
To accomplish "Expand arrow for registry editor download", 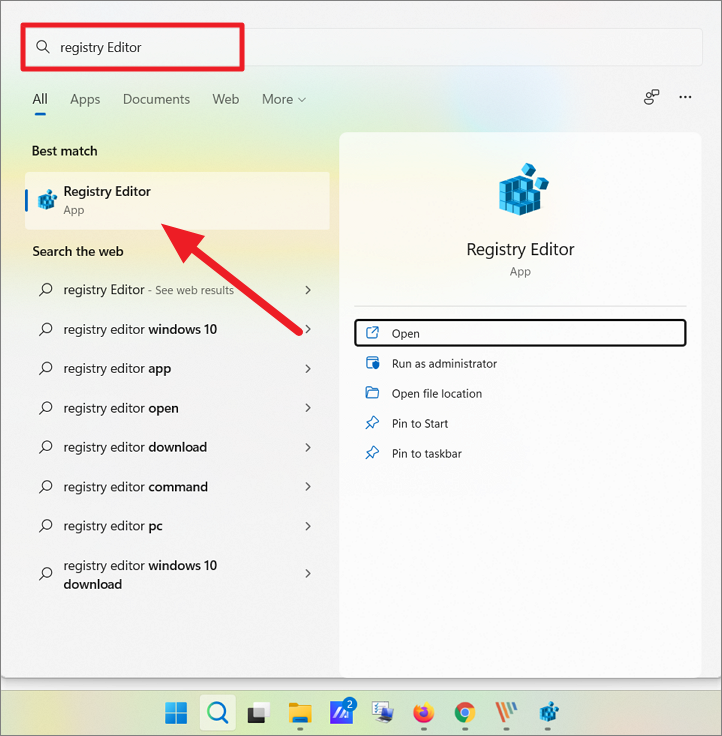I will click(x=308, y=447).
